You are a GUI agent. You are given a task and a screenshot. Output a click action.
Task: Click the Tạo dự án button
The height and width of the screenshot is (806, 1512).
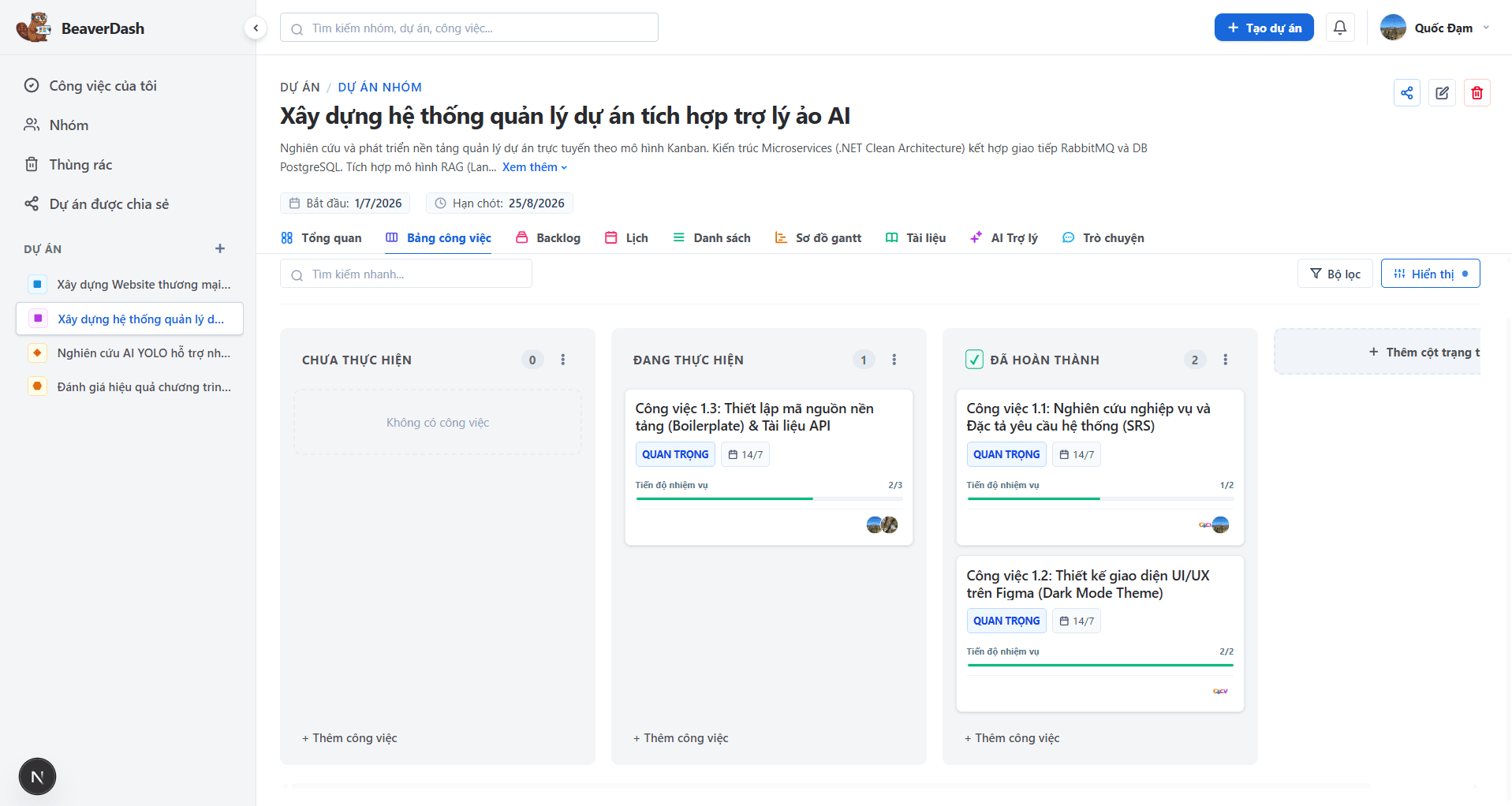1264,28
